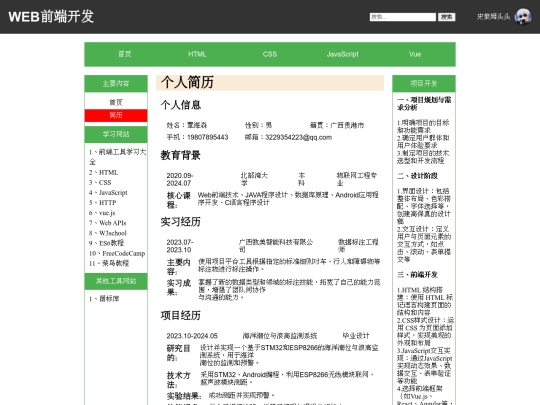Click the 实习经历 section heading
Screen dimensions: 540x405
tap(180, 221)
